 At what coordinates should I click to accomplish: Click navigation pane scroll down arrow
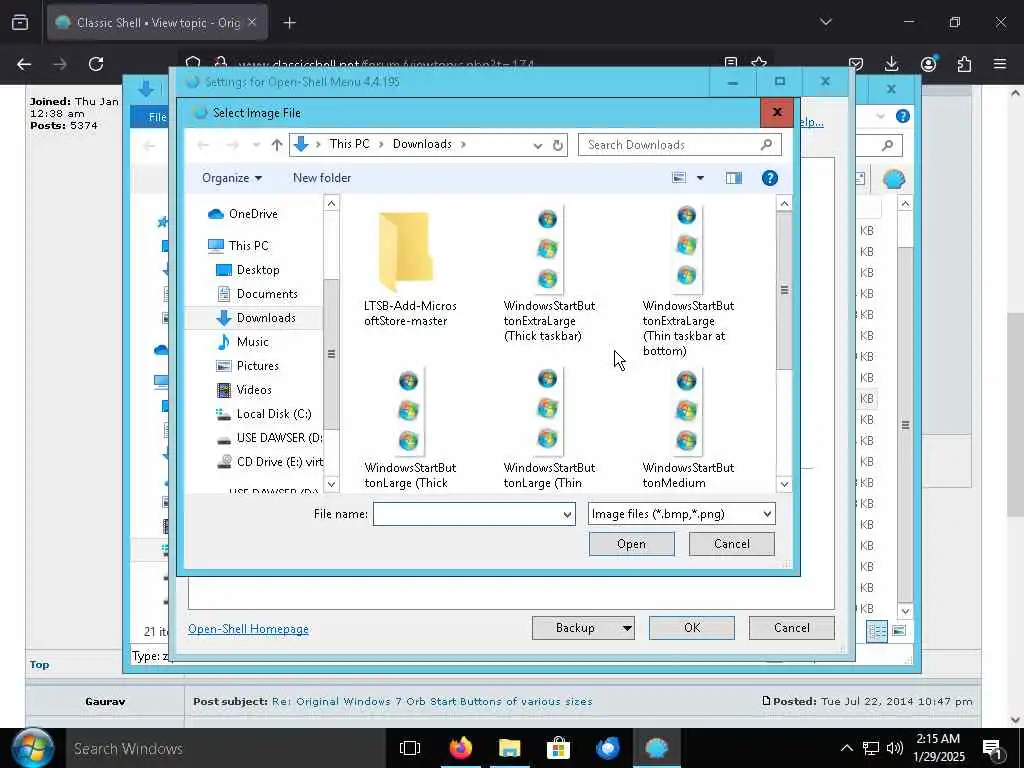332,484
